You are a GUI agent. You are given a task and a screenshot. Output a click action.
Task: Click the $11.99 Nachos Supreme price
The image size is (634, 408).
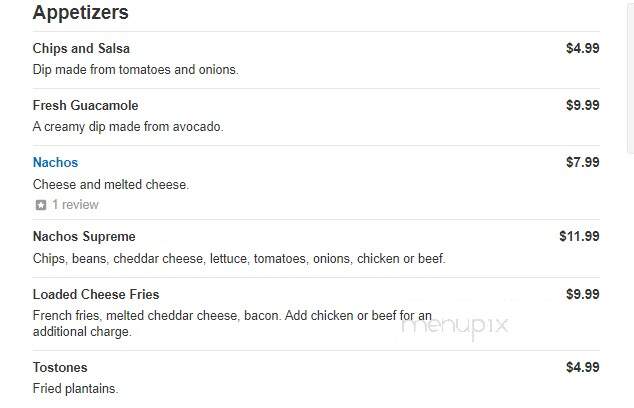tap(579, 236)
